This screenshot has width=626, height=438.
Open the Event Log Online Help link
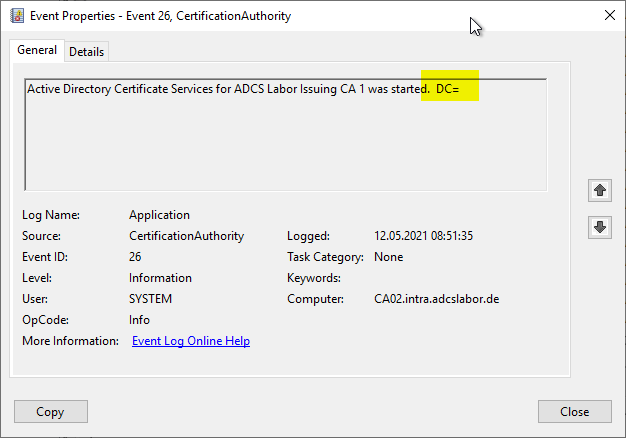tap(191, 341)
